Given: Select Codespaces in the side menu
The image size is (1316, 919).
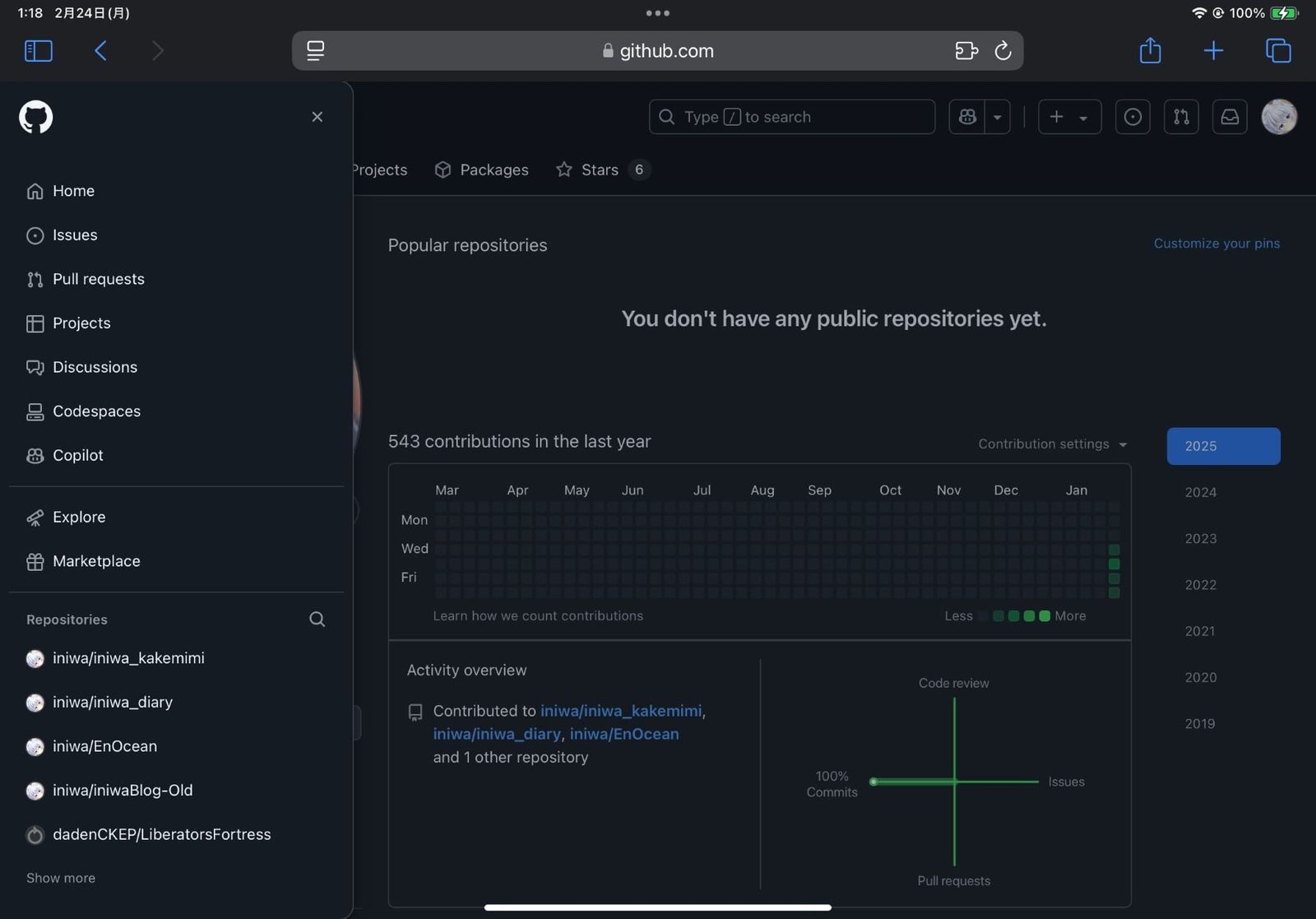Looking at the screenshot, I should click(x=96, y=411).
